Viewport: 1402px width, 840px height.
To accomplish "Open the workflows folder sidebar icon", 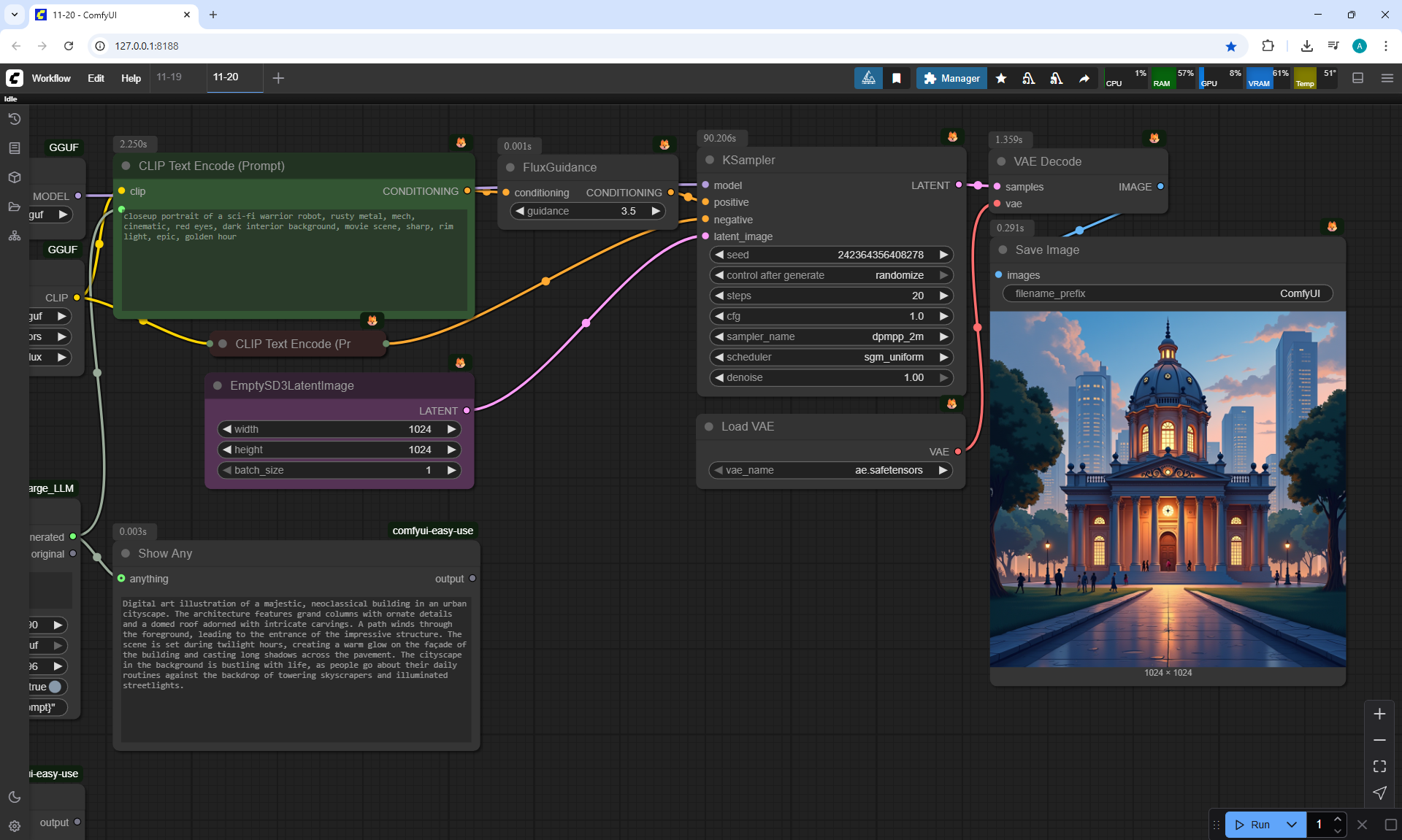I will pos(15,207).
